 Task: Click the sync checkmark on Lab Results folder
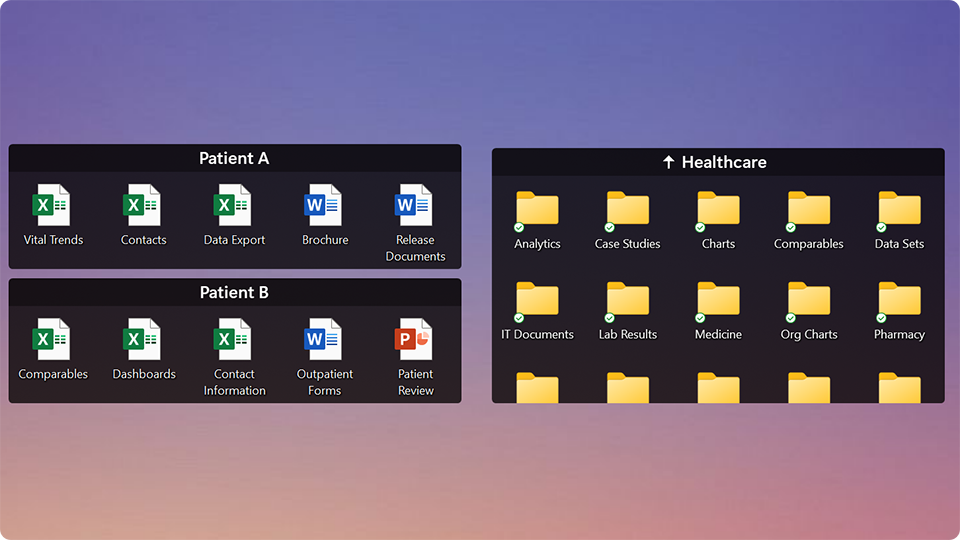[610, 318]
